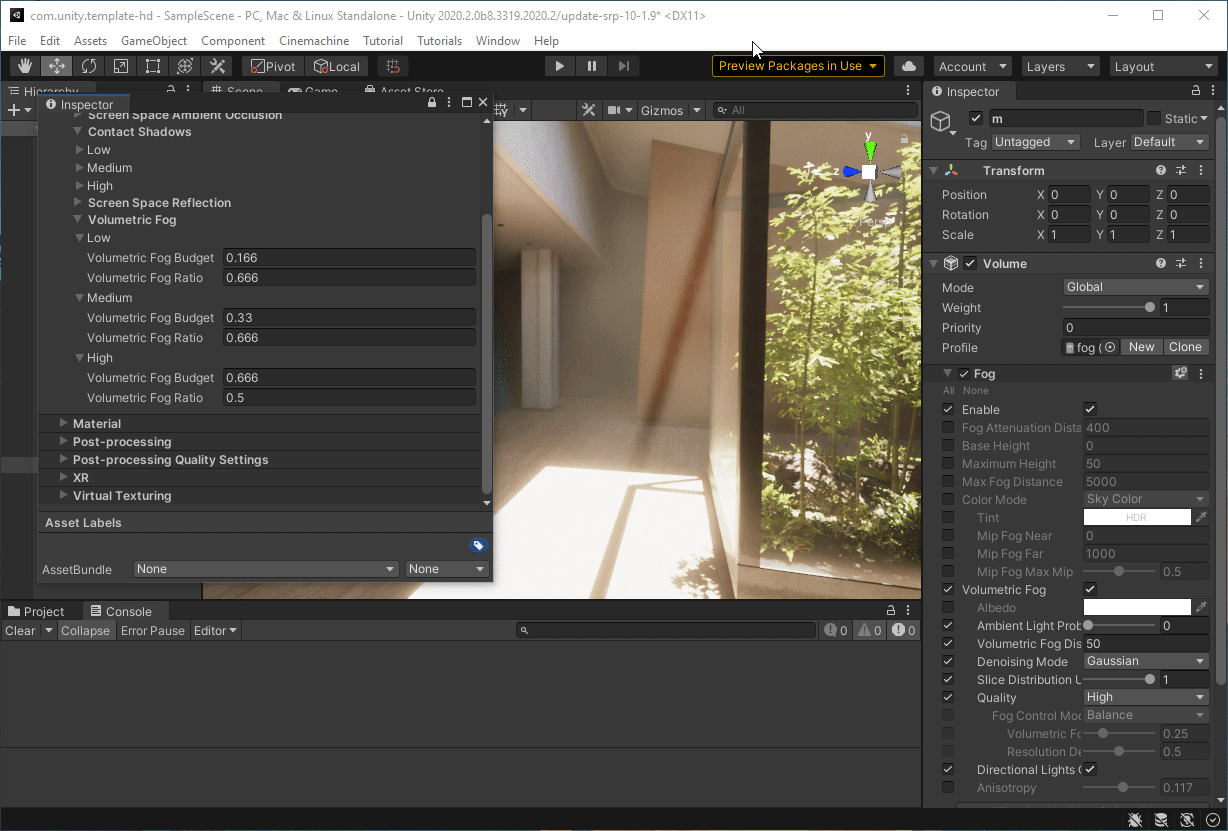This screenshot has height=831, width=1228.
Task: Open Volume component help icon
Action: point(1161,264)
